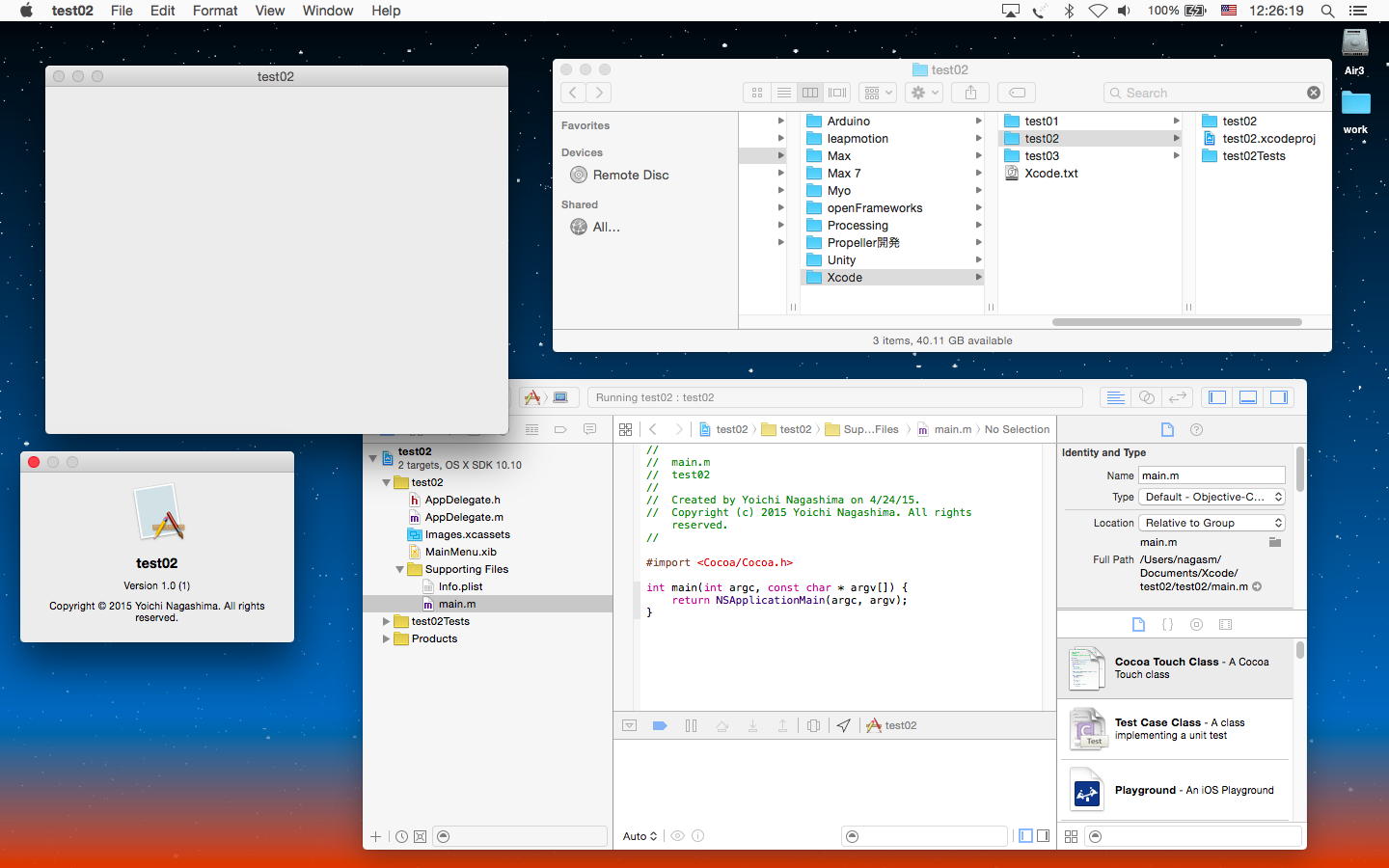
Task: Toggle the Xcode Navigator panel visibility
Action: (1217, 397)
